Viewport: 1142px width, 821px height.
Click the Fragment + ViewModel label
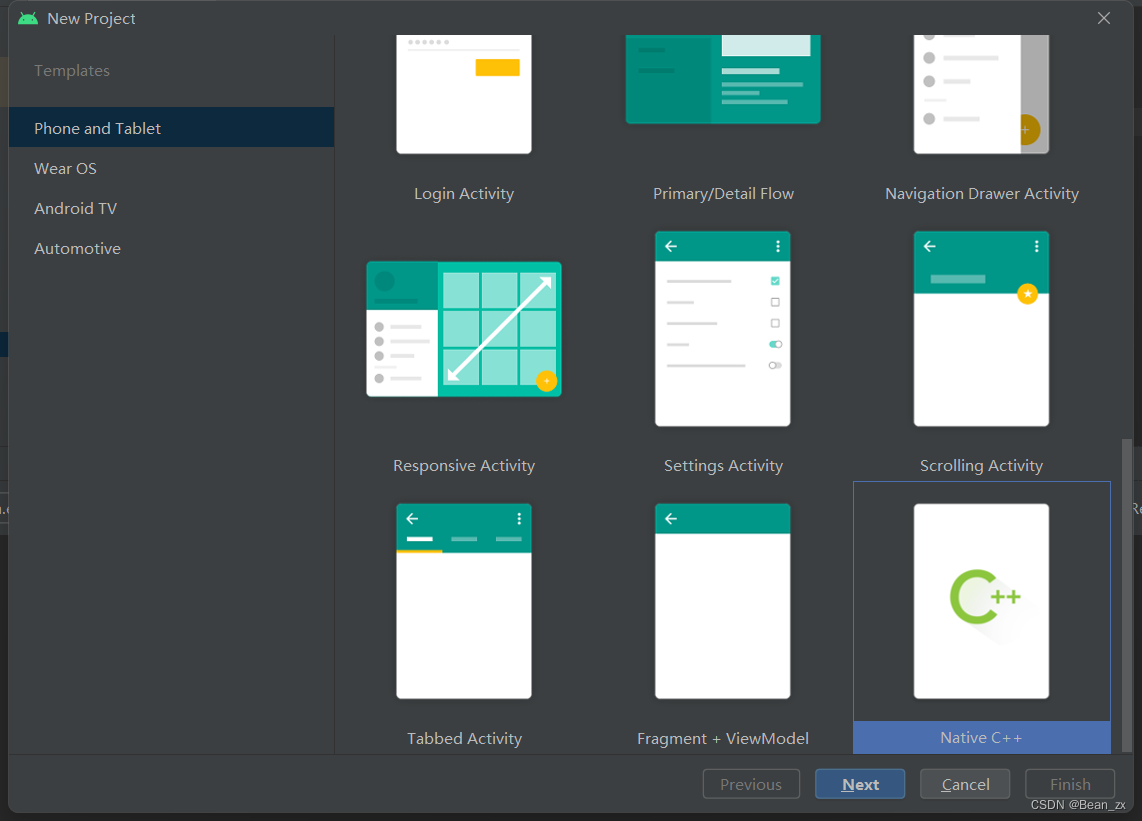[722, 738]
